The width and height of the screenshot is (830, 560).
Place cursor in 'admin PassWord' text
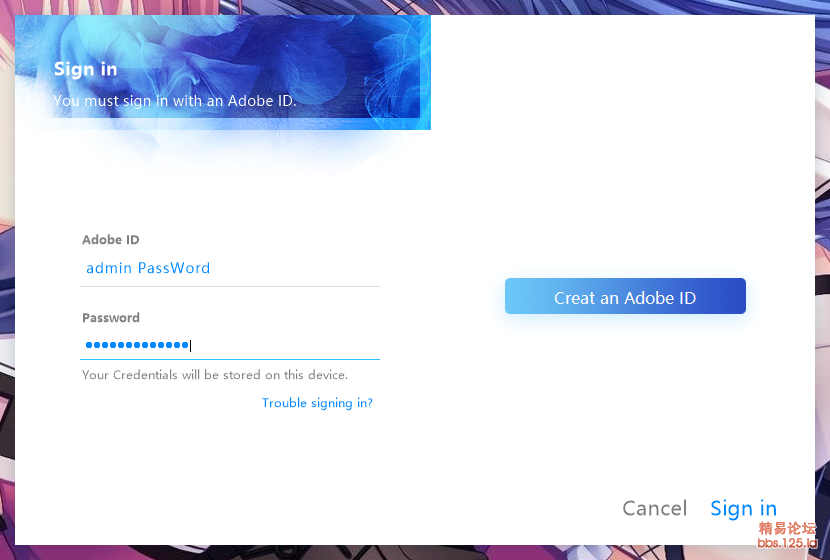point(148,268)
